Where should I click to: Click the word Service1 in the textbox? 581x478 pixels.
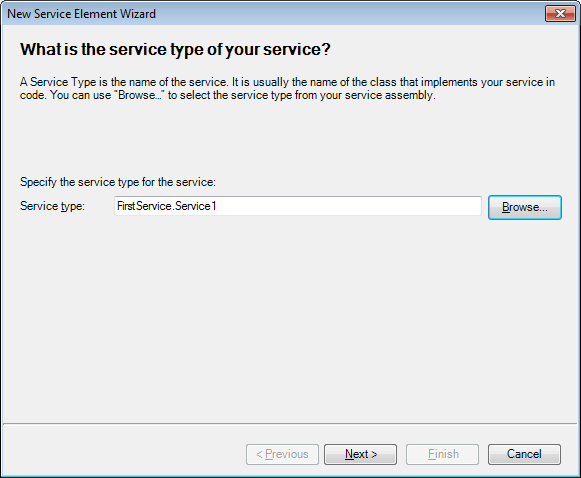click(x=196, y=206)
